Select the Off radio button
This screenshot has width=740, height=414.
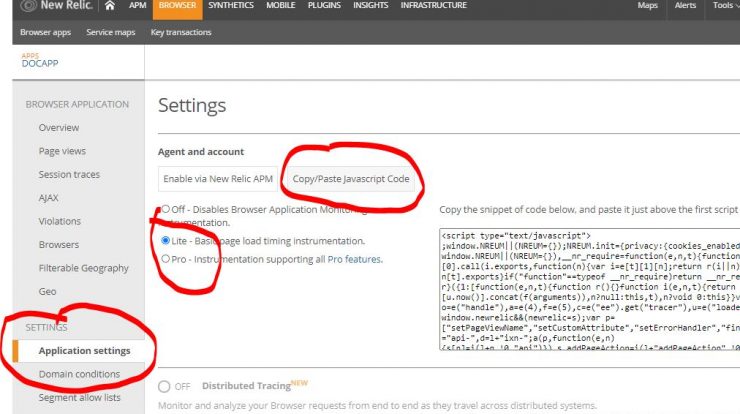tap(165, 209)
